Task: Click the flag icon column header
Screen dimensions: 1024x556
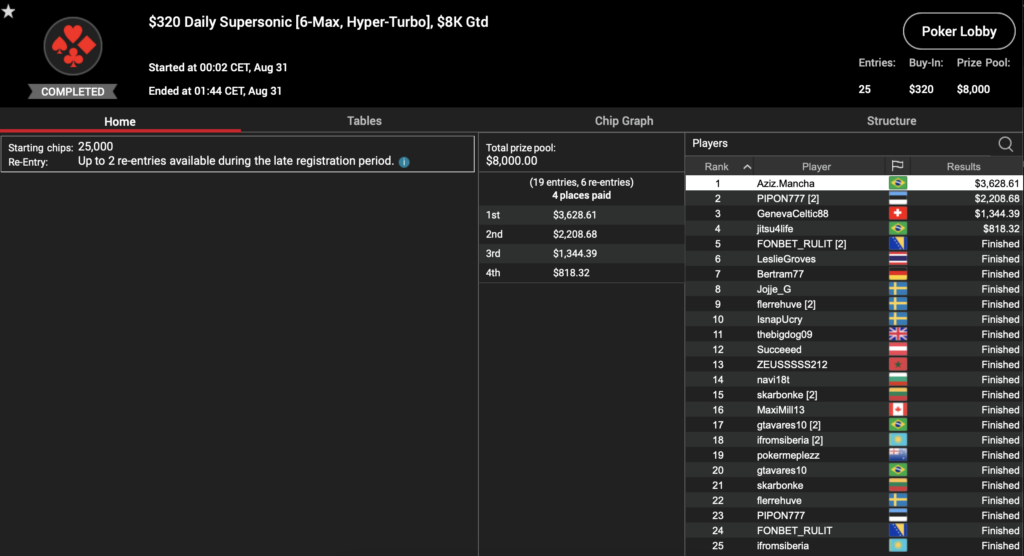Action: pyautogui.click(x=897, y=167)
